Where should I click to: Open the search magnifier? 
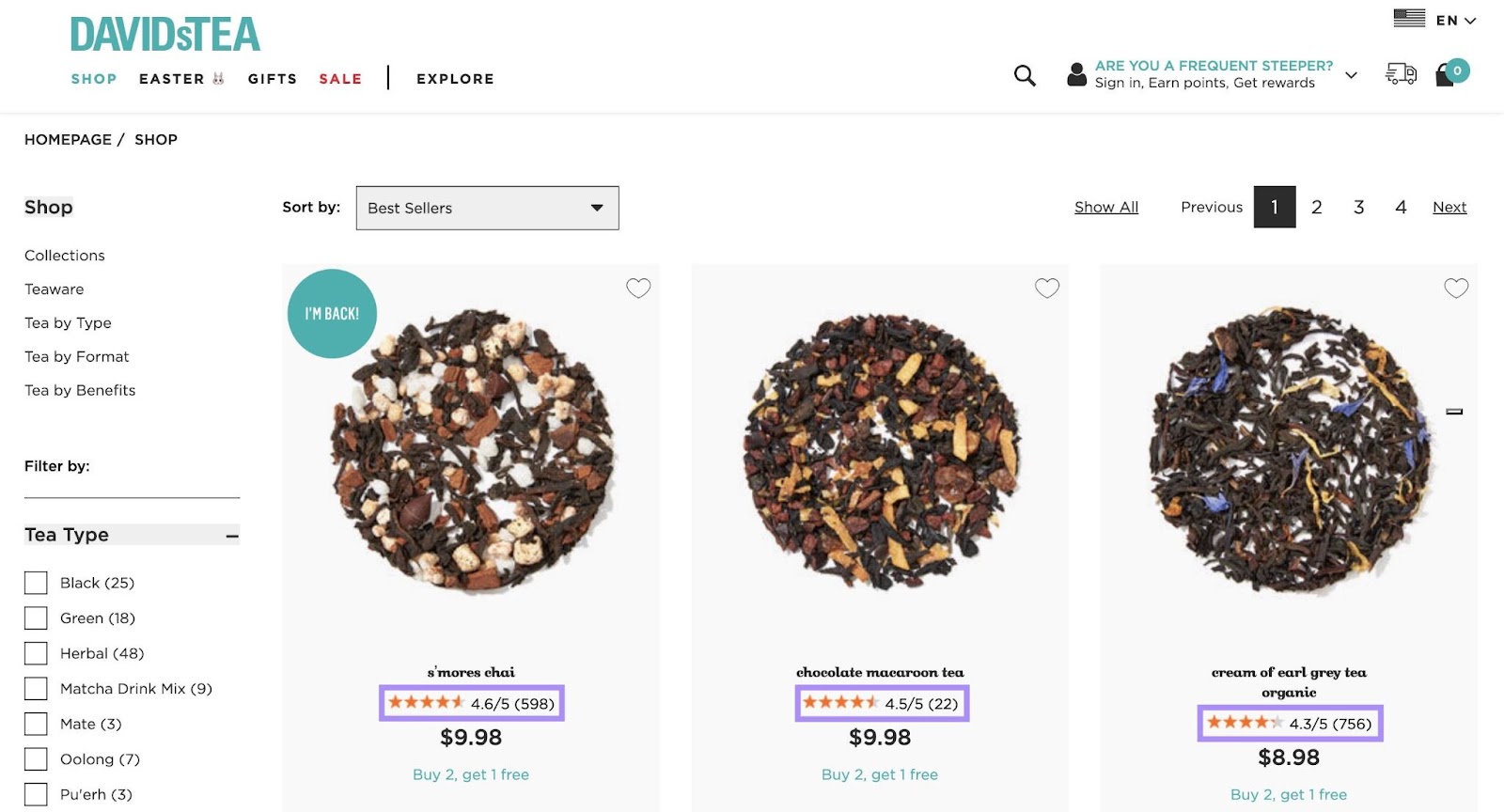(1024, 74)
